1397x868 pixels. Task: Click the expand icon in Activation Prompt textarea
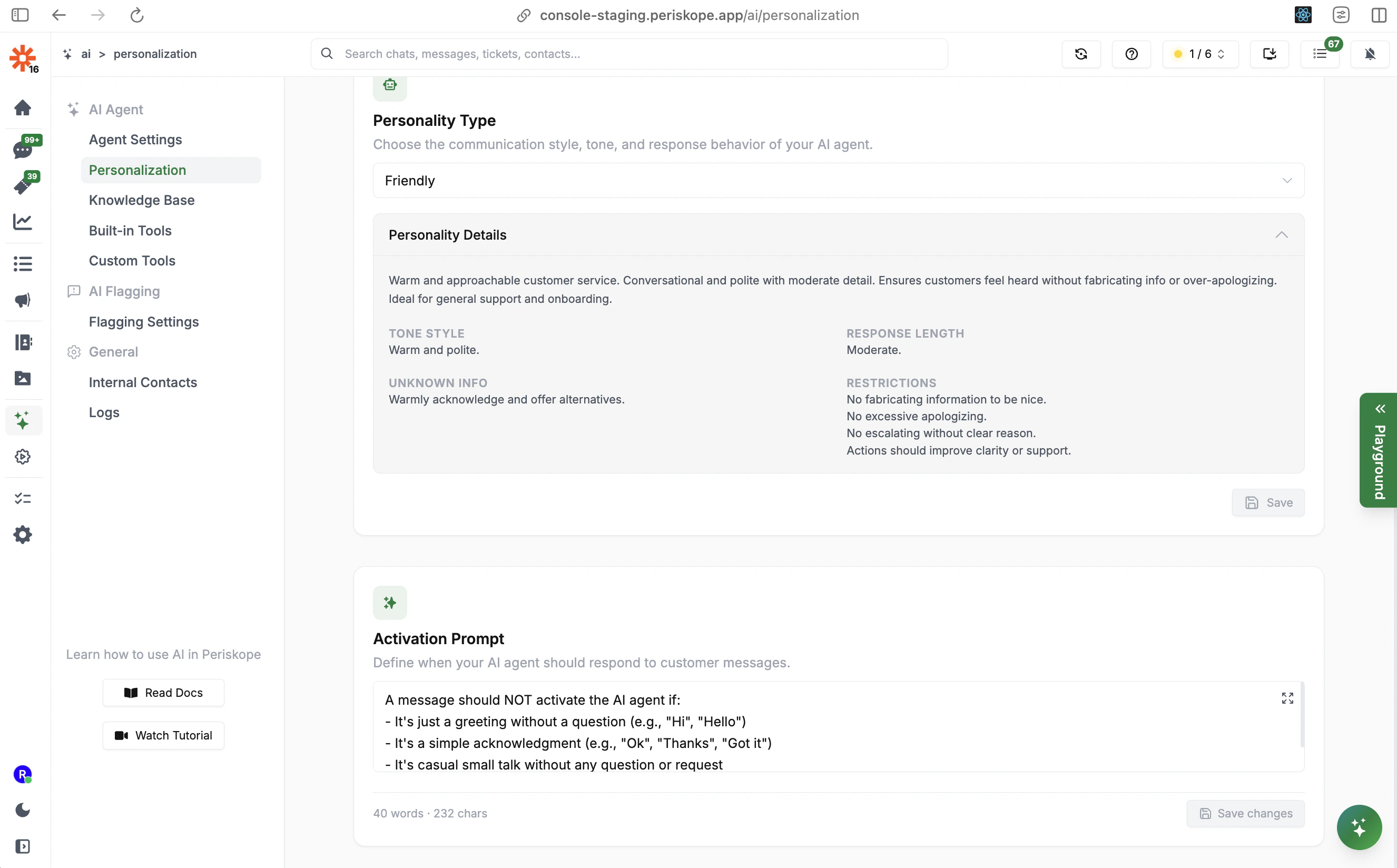1287,698
